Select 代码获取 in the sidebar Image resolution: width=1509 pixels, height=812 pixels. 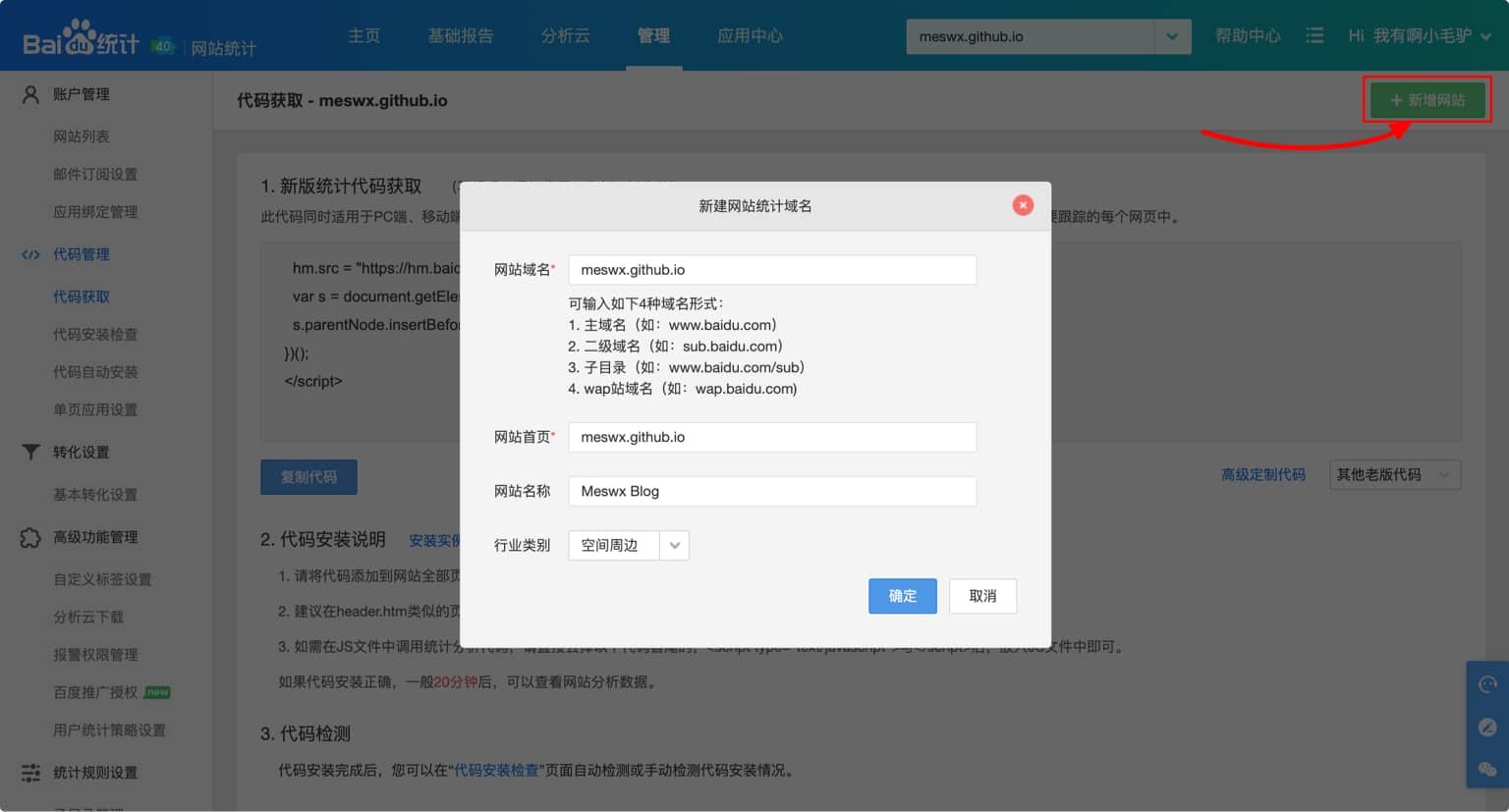pyautogui.click(x=82, y=297)
